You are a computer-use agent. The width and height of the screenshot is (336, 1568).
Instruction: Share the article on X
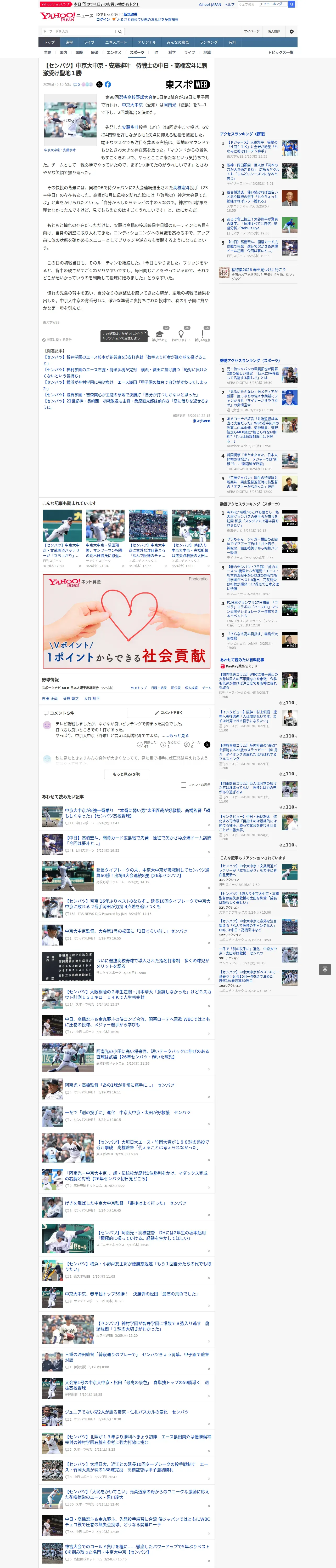click(x=99, y=85)
